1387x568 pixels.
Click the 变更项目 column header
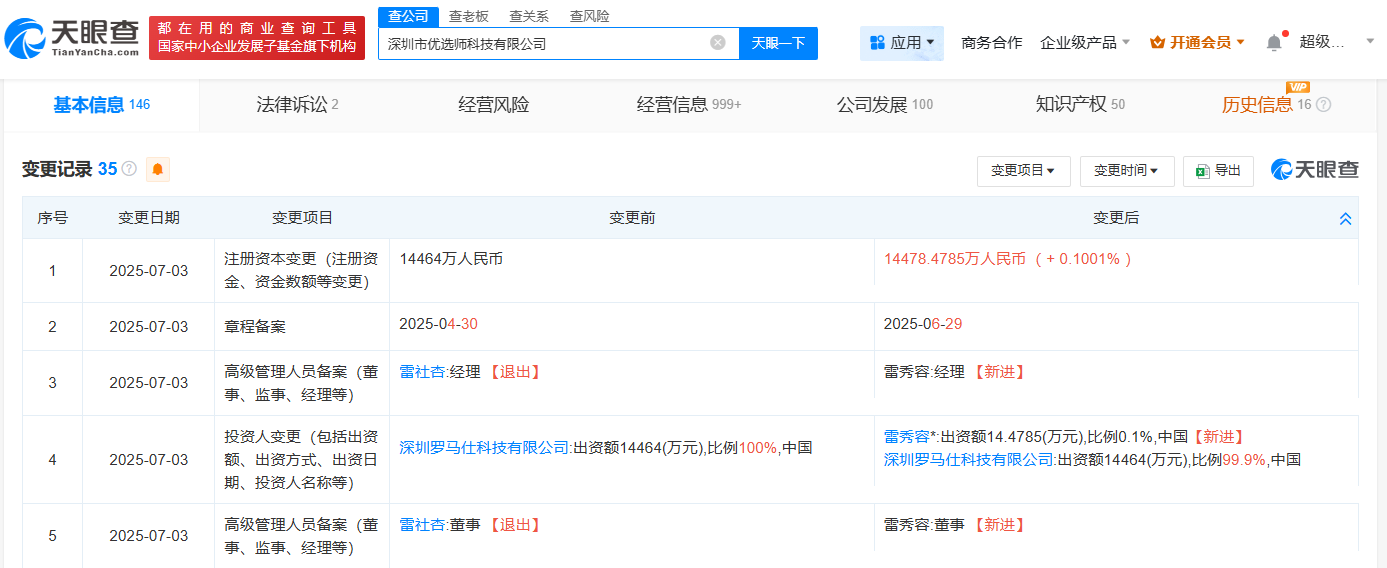tap(302, 218)
